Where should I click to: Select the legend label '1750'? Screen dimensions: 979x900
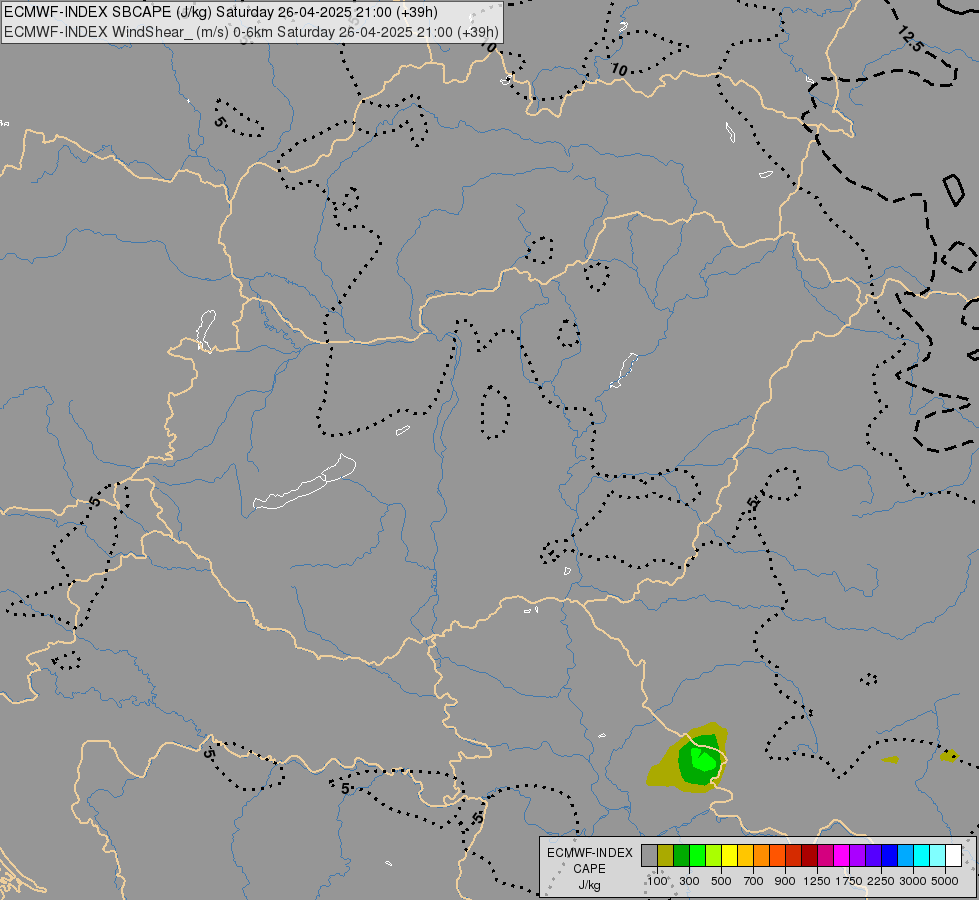pos(849,881)
